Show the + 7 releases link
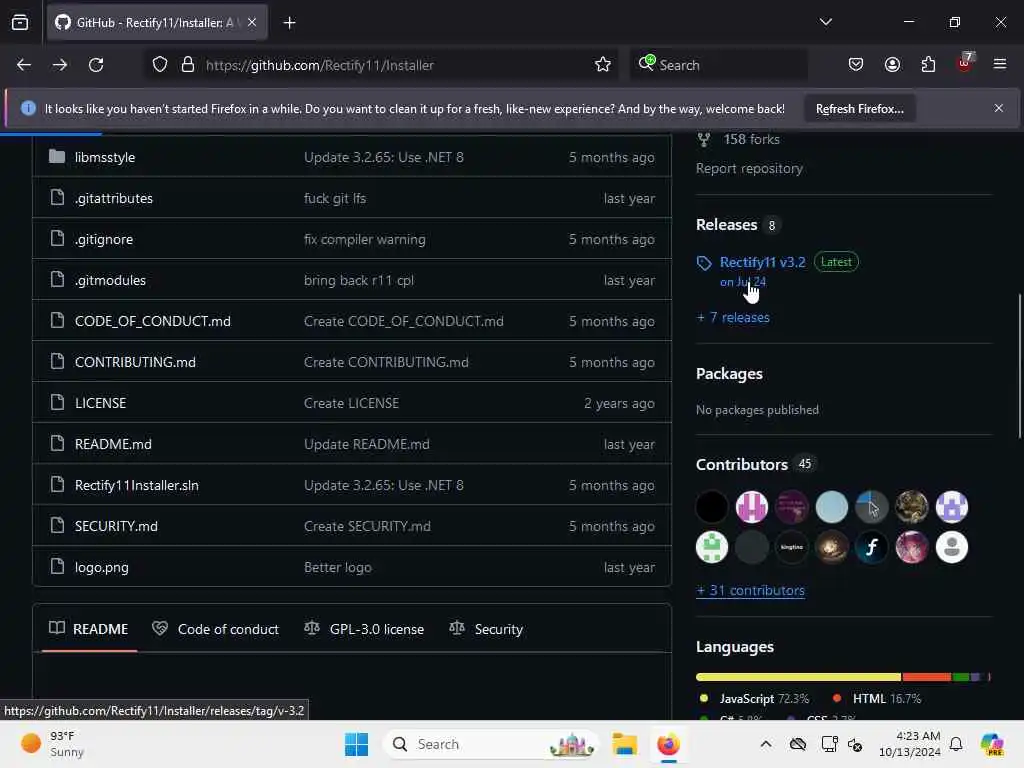The image size is (1024, 768). point(733,317)
